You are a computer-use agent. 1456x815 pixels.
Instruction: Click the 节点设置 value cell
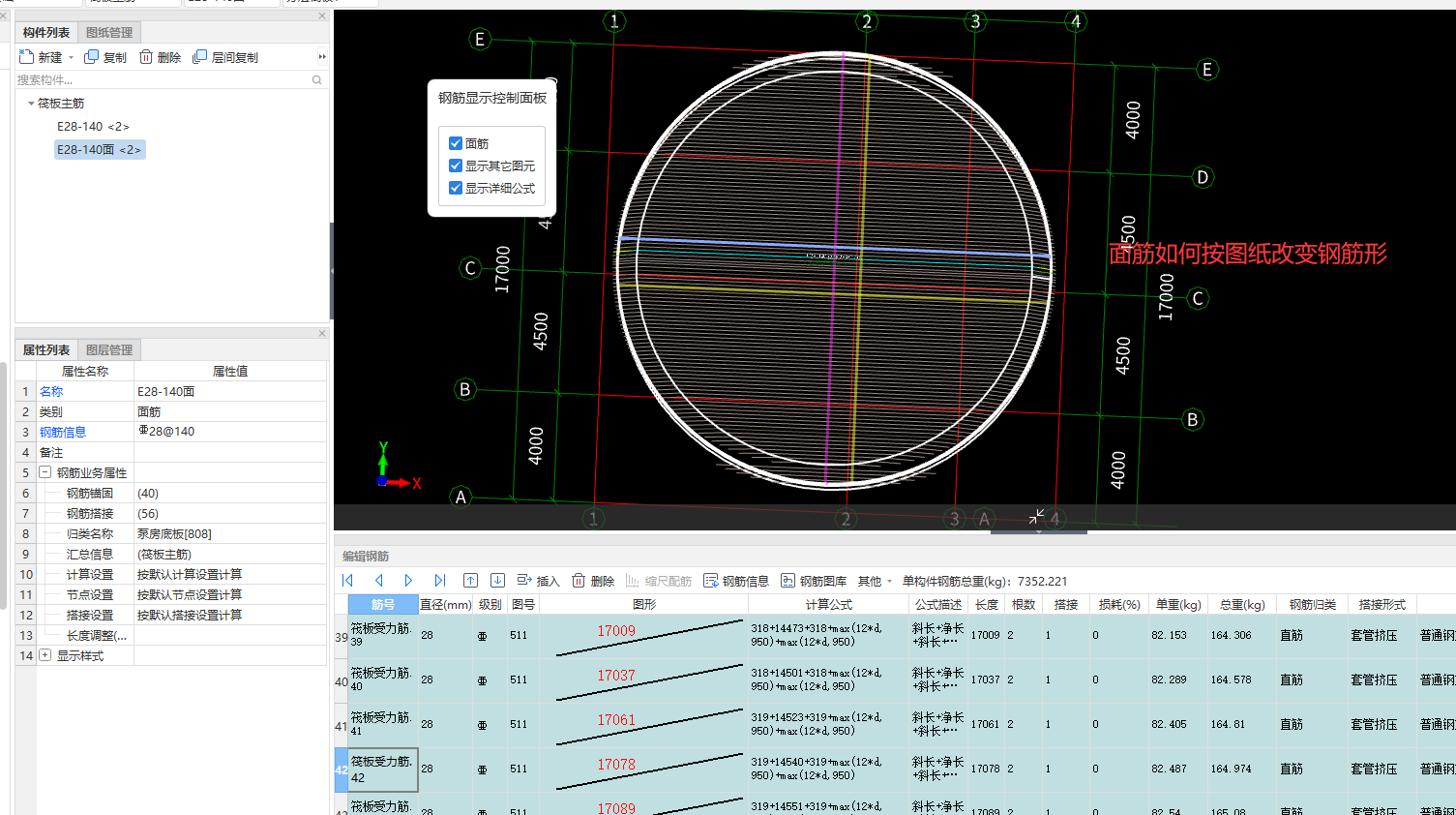[x=230, y=594]
